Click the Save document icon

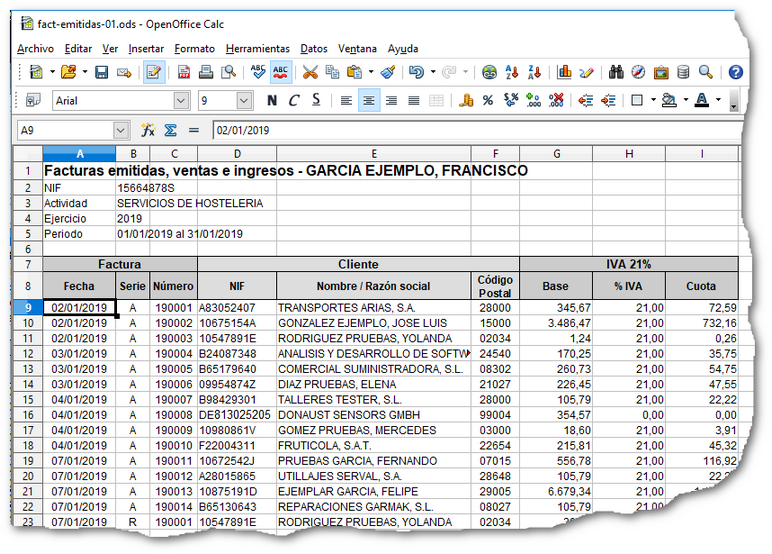click(101, 72)
